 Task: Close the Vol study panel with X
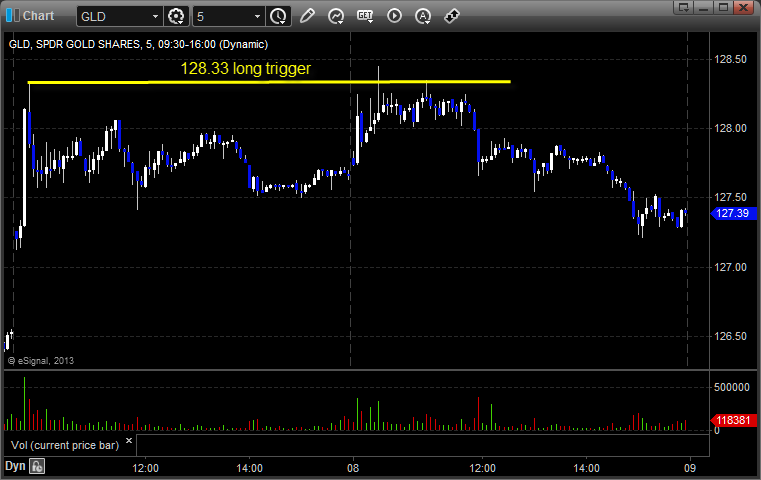click(129, 441)
